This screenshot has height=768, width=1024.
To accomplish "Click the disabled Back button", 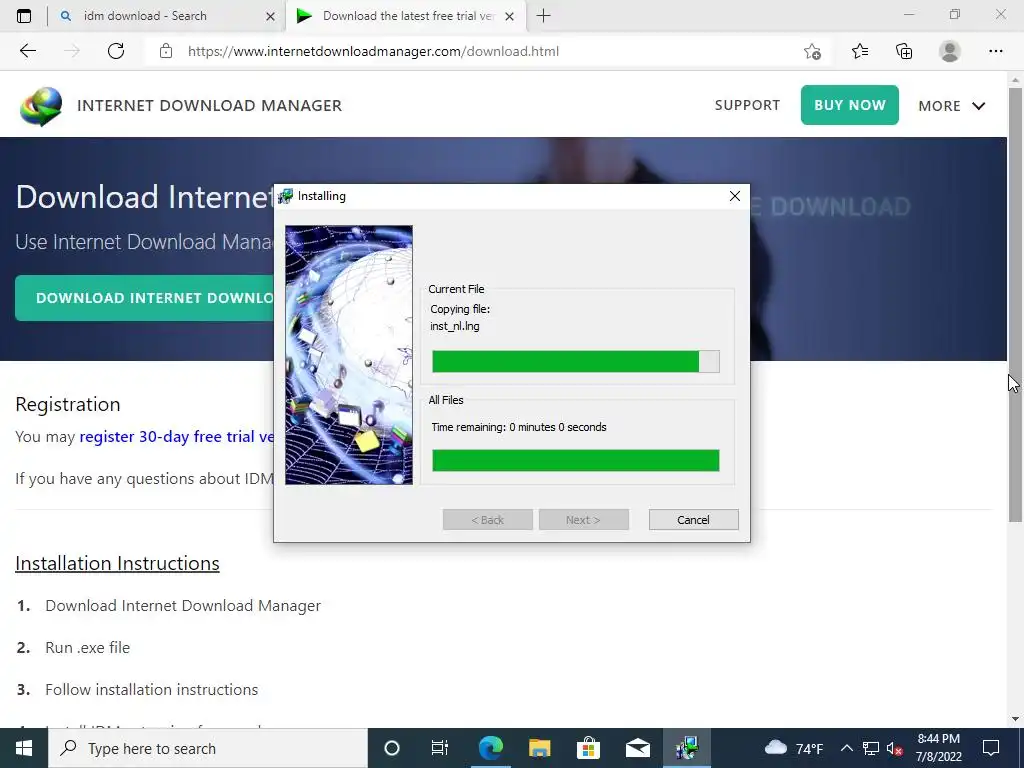I will [x=488, y=520].
